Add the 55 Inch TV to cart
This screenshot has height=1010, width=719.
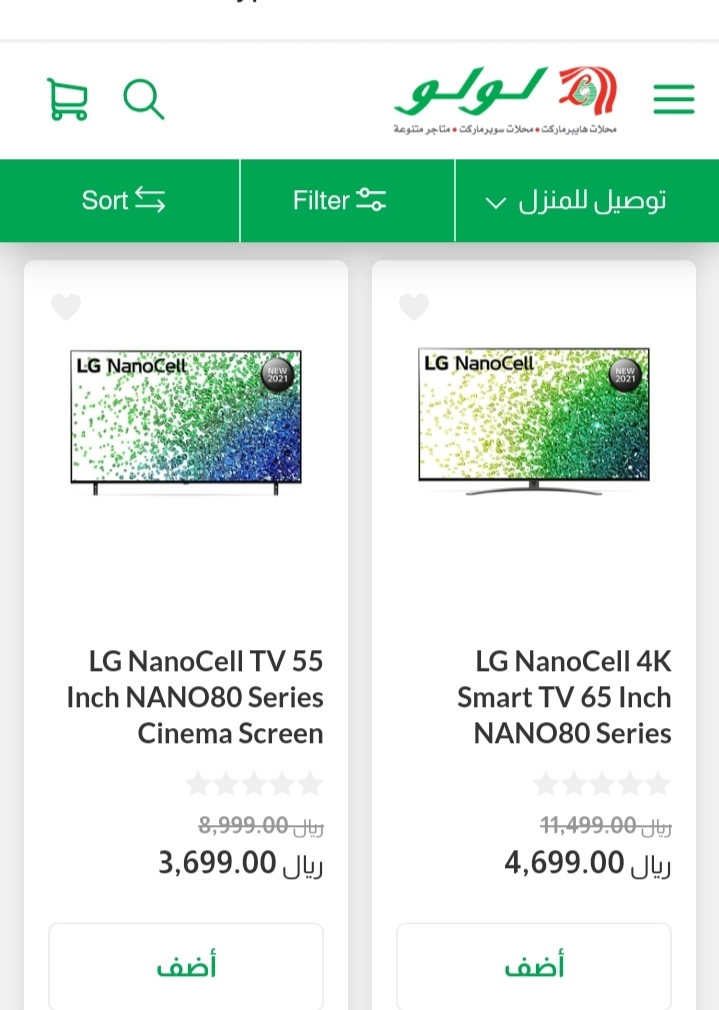click(186, 966)
